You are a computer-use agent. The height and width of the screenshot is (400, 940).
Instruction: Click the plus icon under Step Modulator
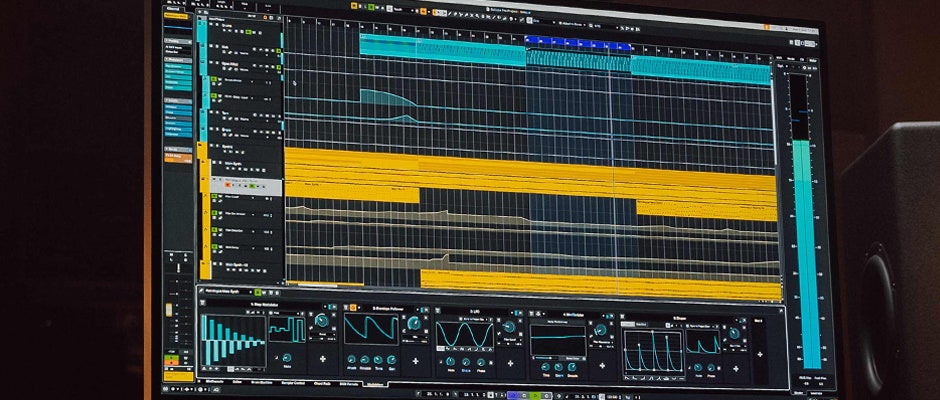tap(323, 359)
